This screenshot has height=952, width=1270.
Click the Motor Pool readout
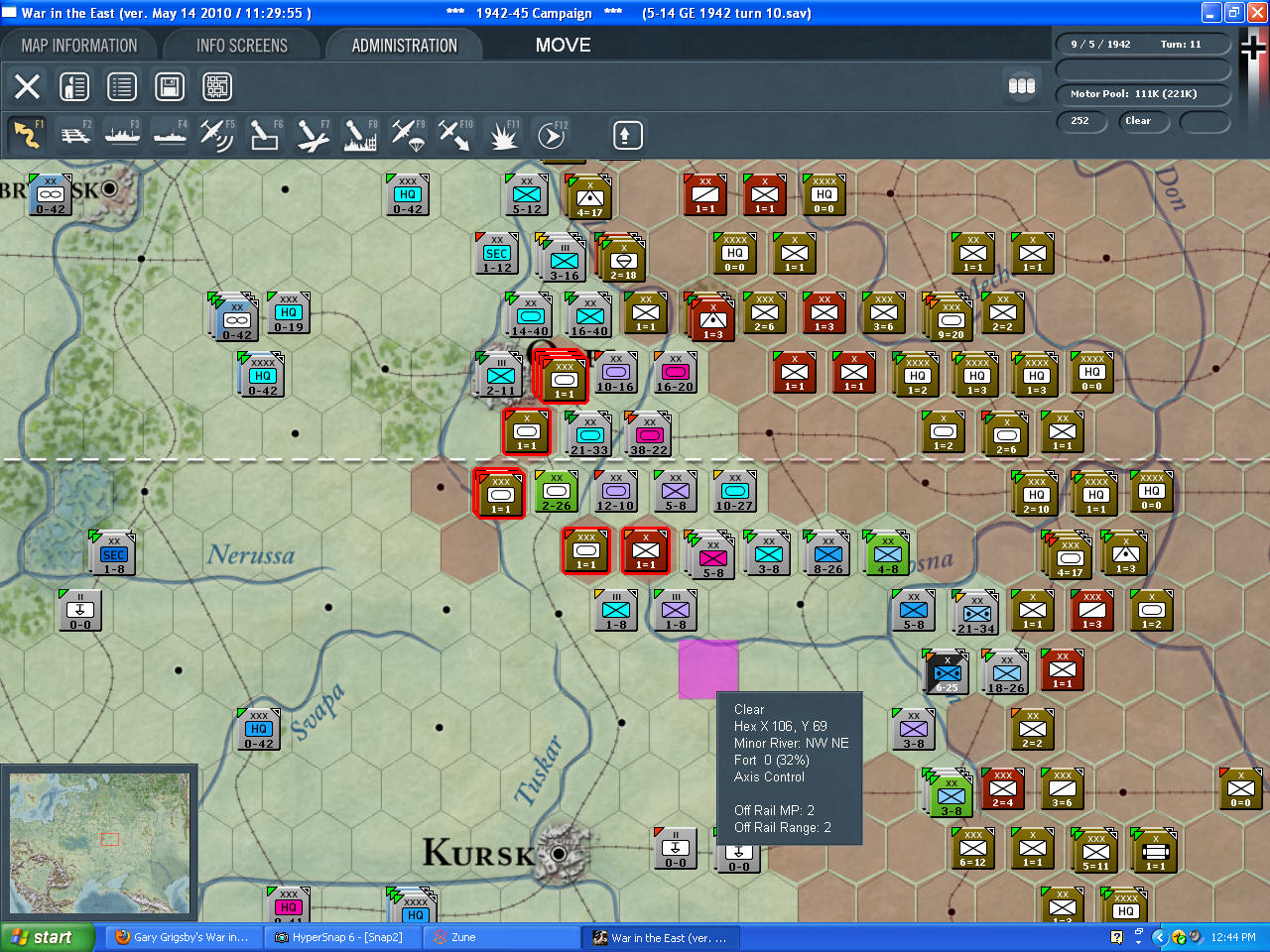[x=1143, y=94]
